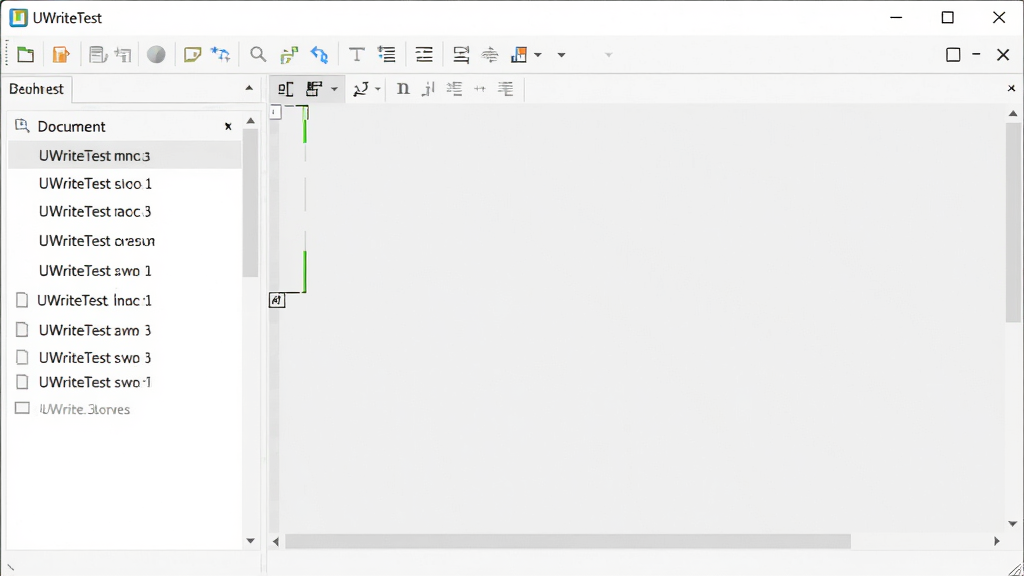Tick the checkbox for last UWriteTest swo 1 row

coord(22,382)
